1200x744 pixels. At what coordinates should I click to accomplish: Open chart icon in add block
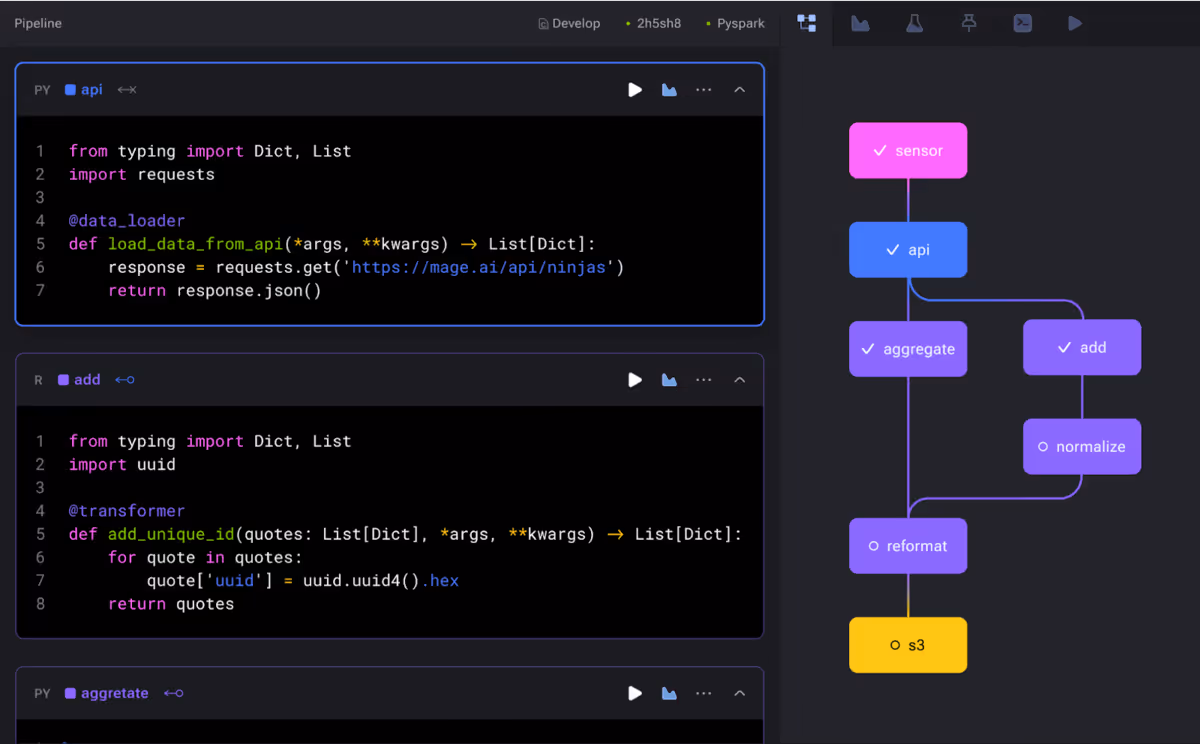(x=669, y=380)
